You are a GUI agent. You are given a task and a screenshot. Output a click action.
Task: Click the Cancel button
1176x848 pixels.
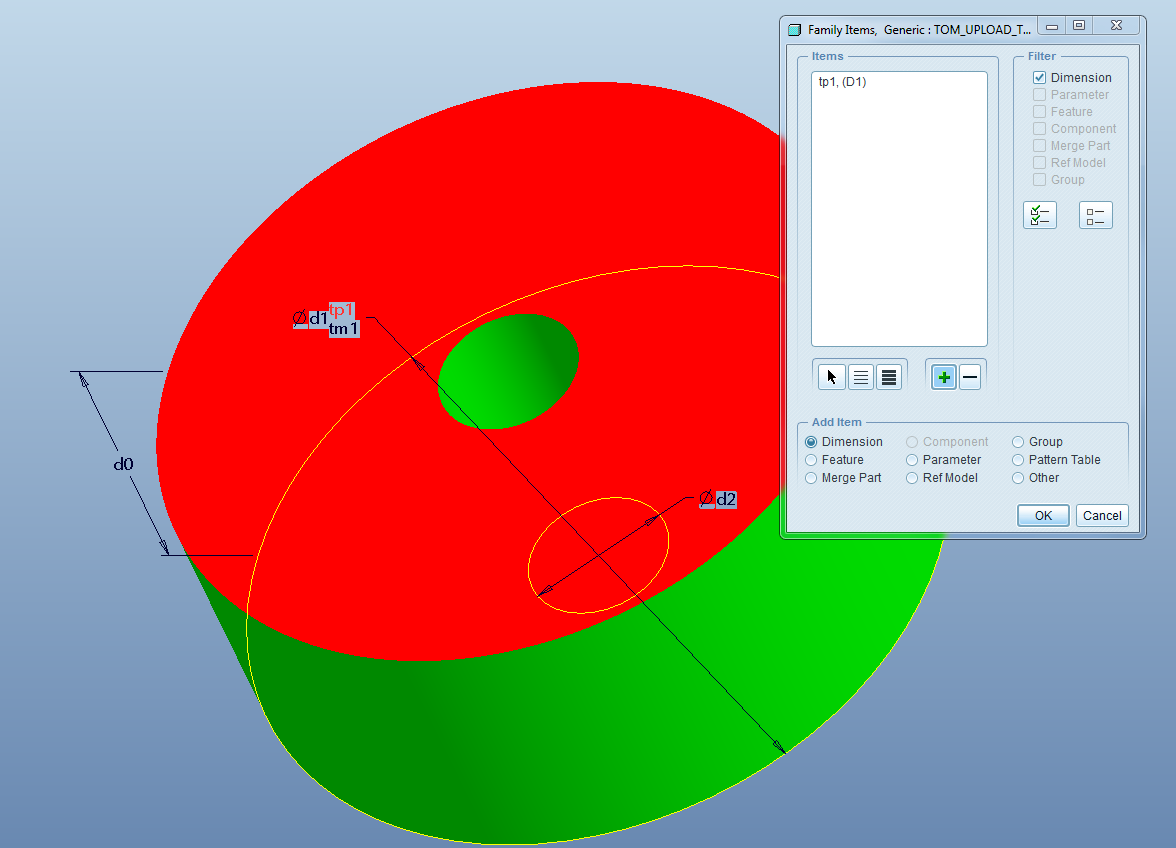[1102, 515]
